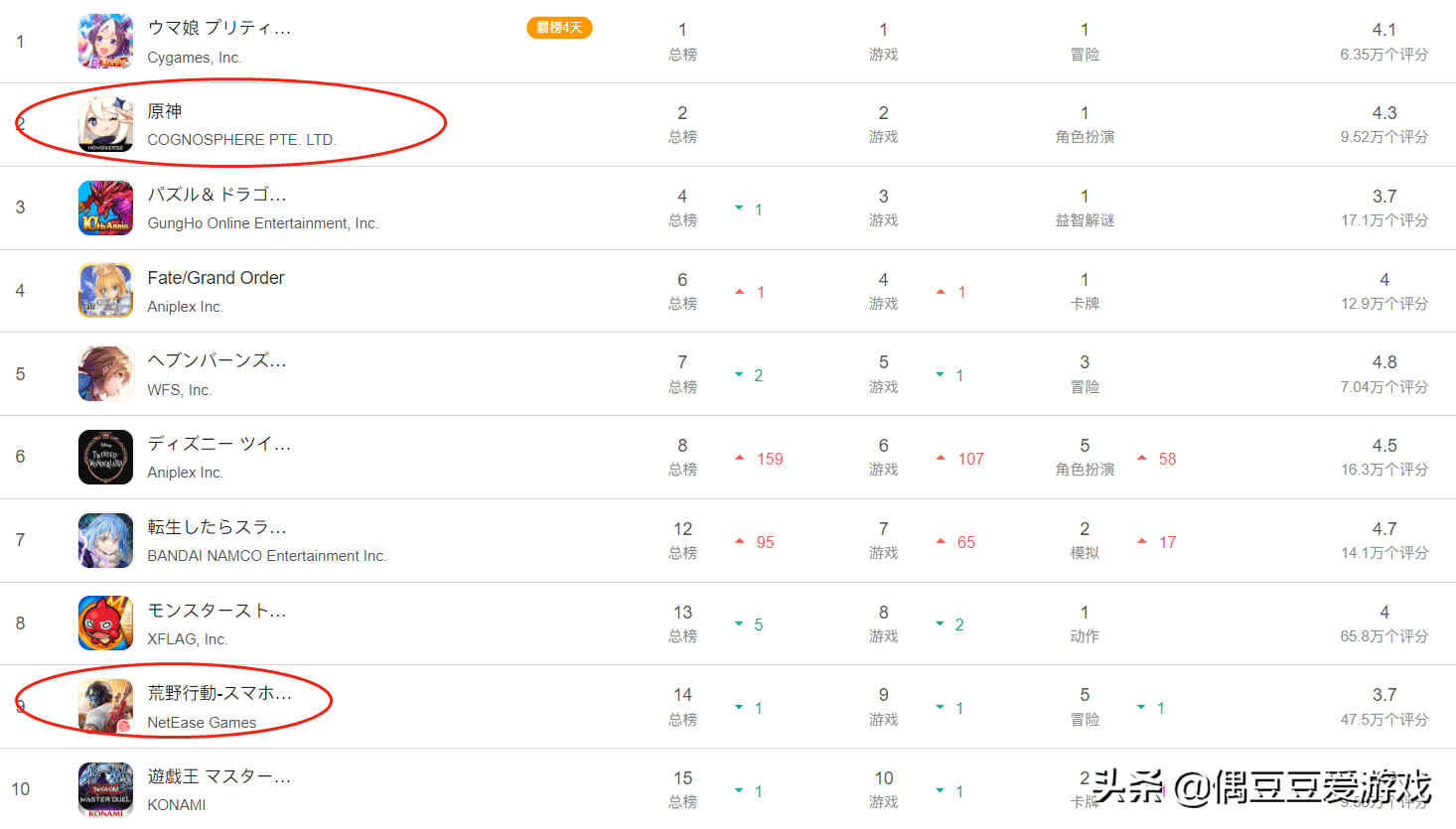Click the 17.1万个评分 rating count
This screenshot has height=829, width=1456.
click(x=1384, y=220)
